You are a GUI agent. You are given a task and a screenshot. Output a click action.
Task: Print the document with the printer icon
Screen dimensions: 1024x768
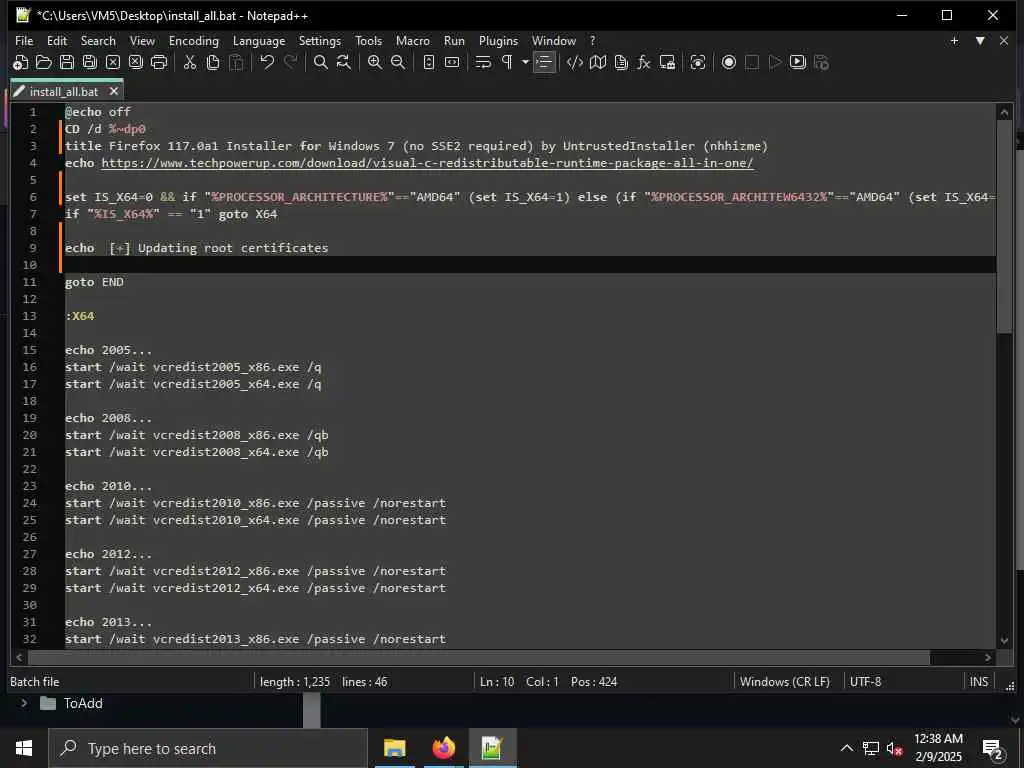click(159, 62)
